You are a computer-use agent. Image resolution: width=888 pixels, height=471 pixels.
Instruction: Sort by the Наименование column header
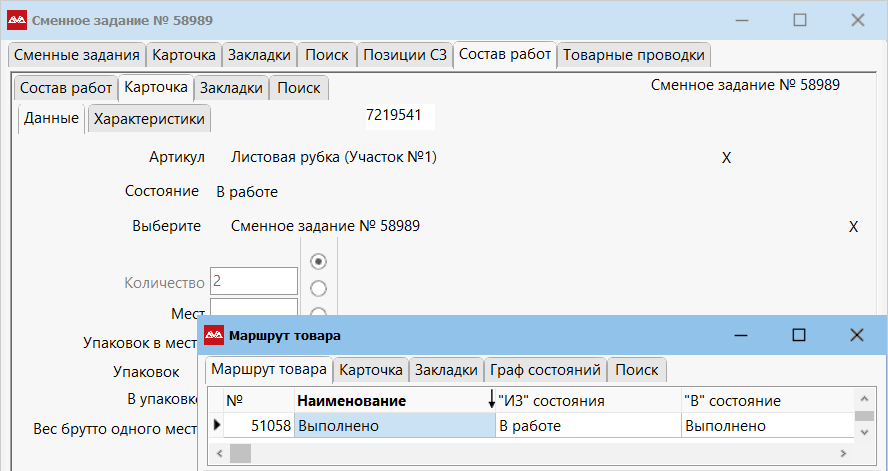[x=350, y=401]
